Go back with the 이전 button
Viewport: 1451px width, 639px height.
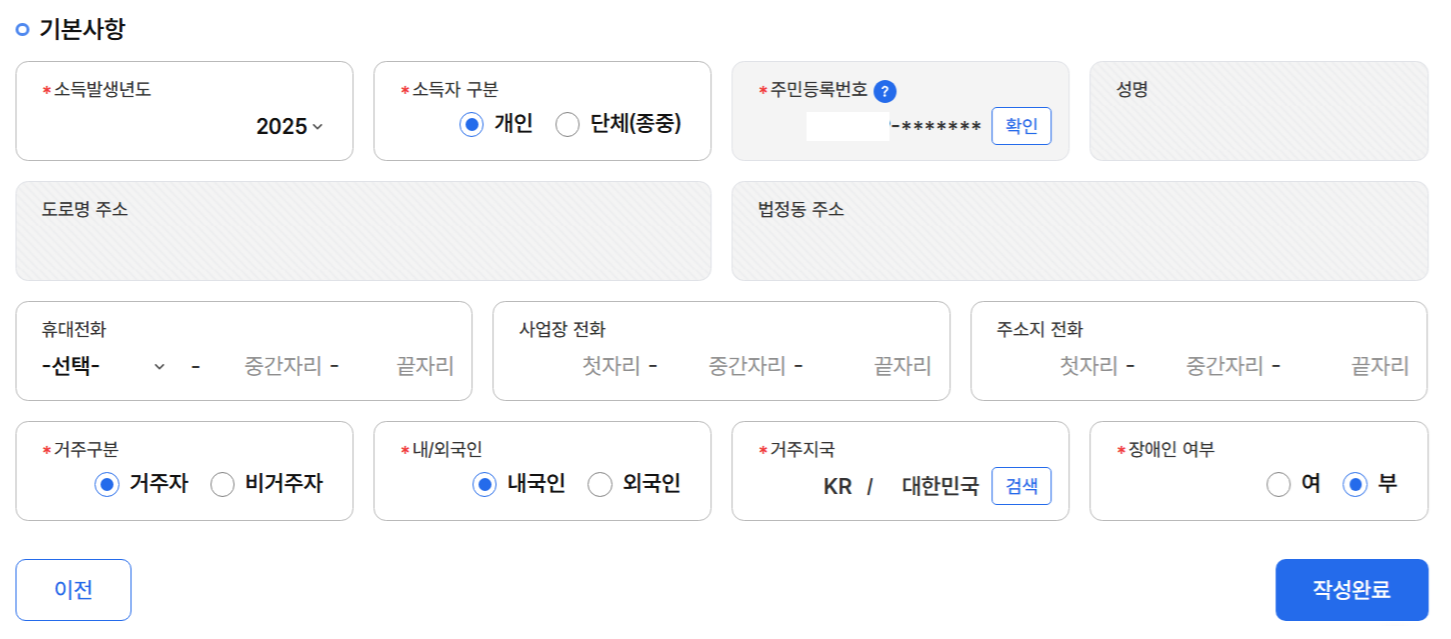coord(73,590)
